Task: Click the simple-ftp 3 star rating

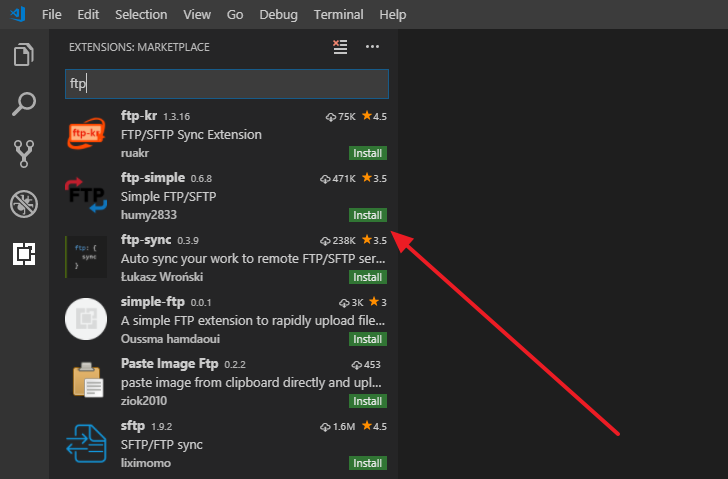Action: (x=377, y=302)
